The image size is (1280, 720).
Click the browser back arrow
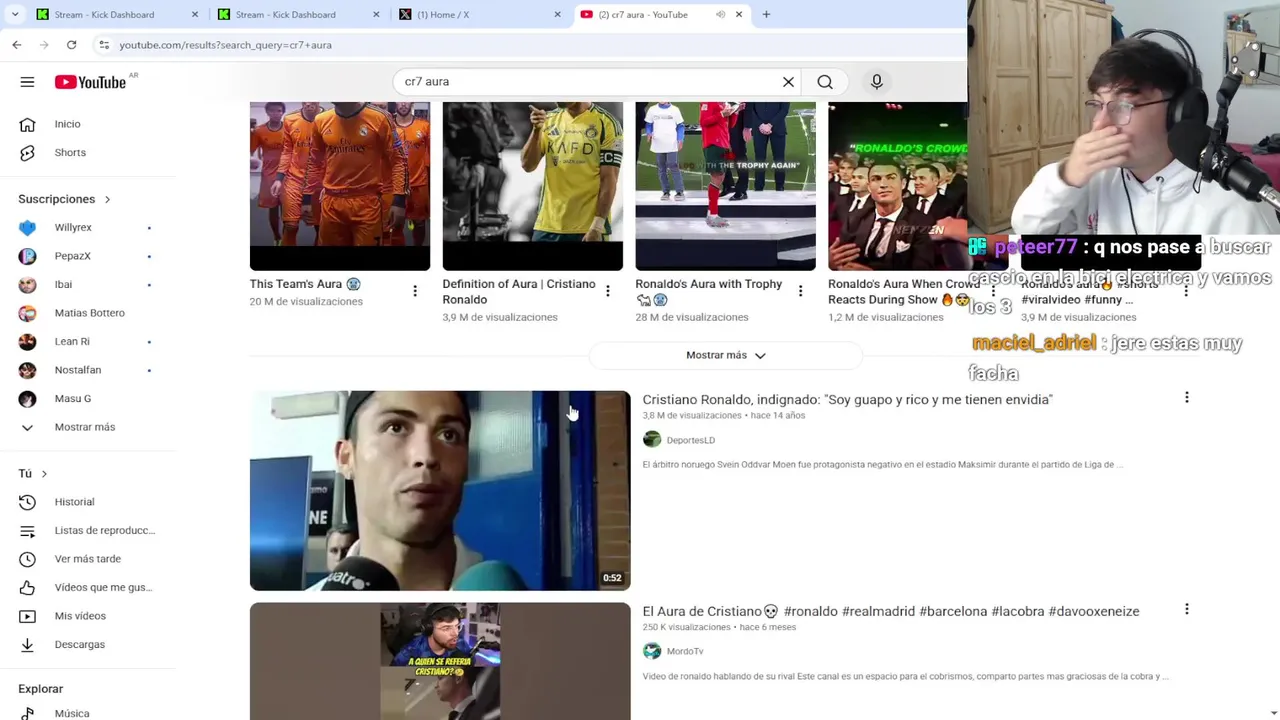(x=17, y=45)
